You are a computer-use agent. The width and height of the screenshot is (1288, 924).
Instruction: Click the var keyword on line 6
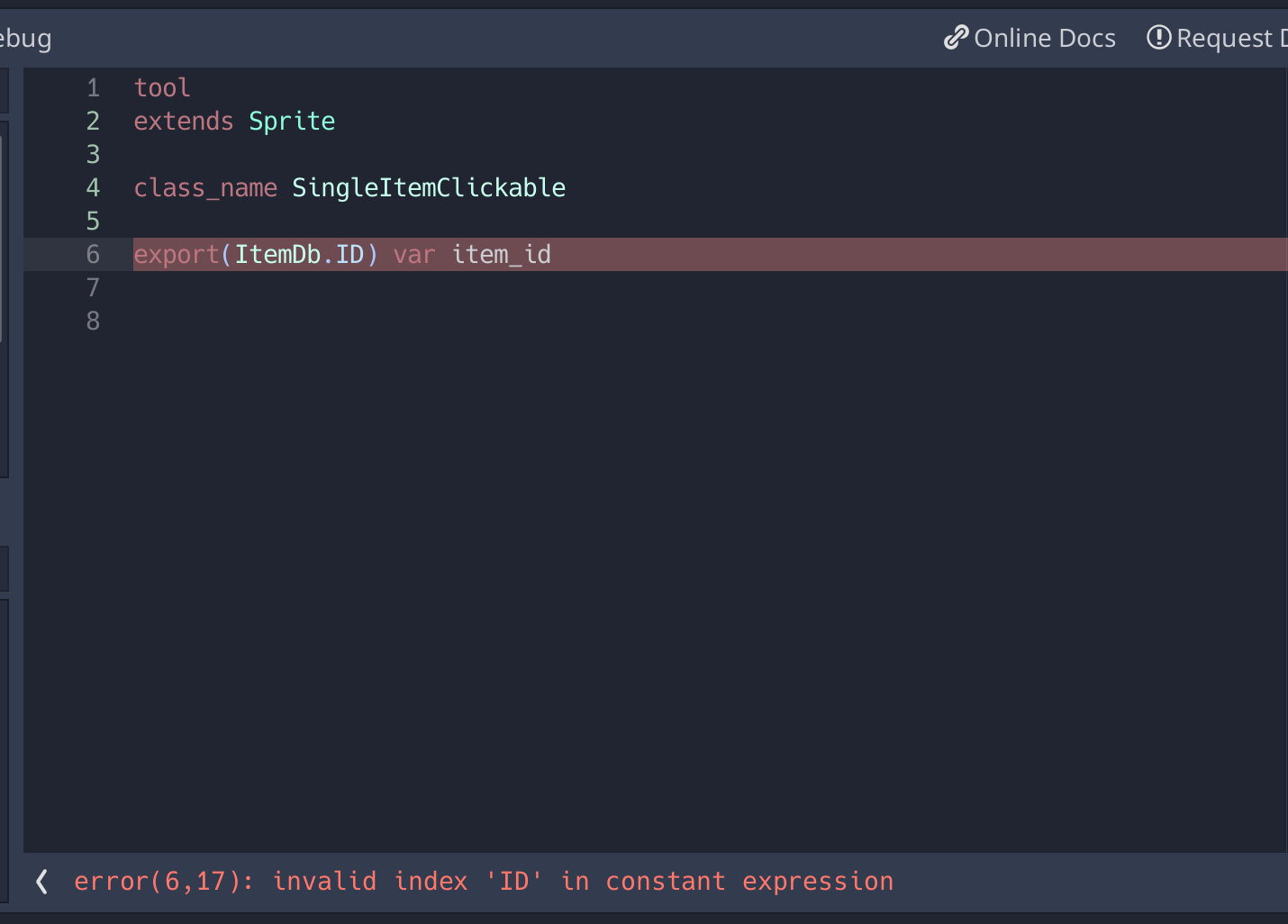tap(413, 254)
